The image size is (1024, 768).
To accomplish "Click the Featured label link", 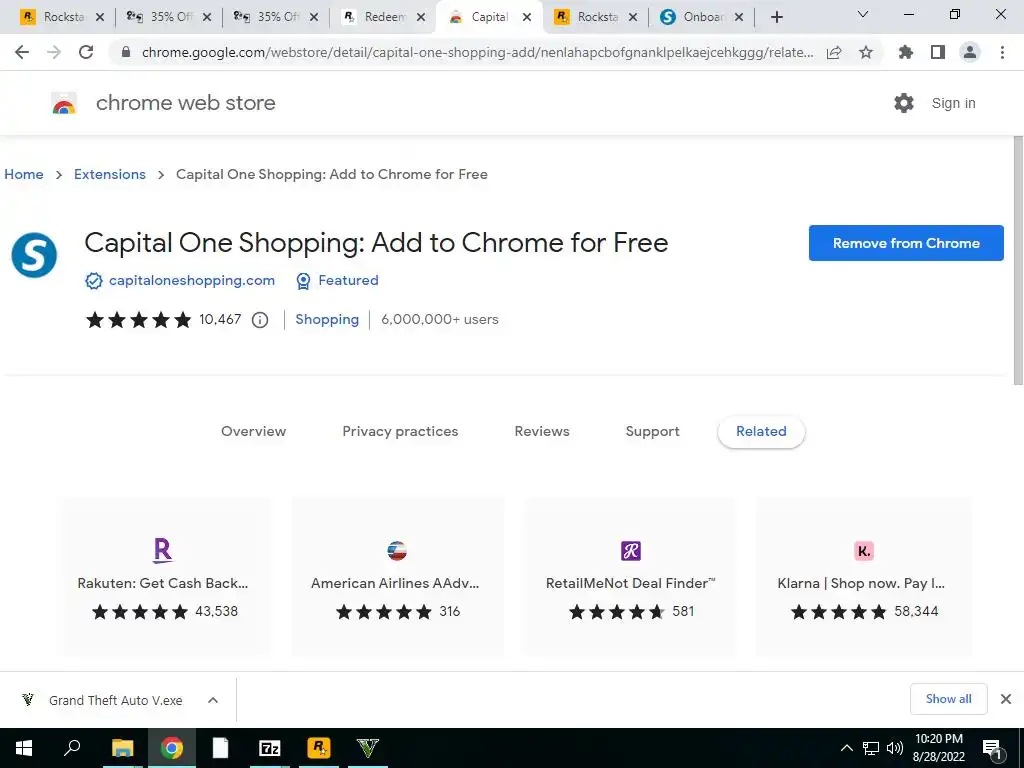I will 348,281.
